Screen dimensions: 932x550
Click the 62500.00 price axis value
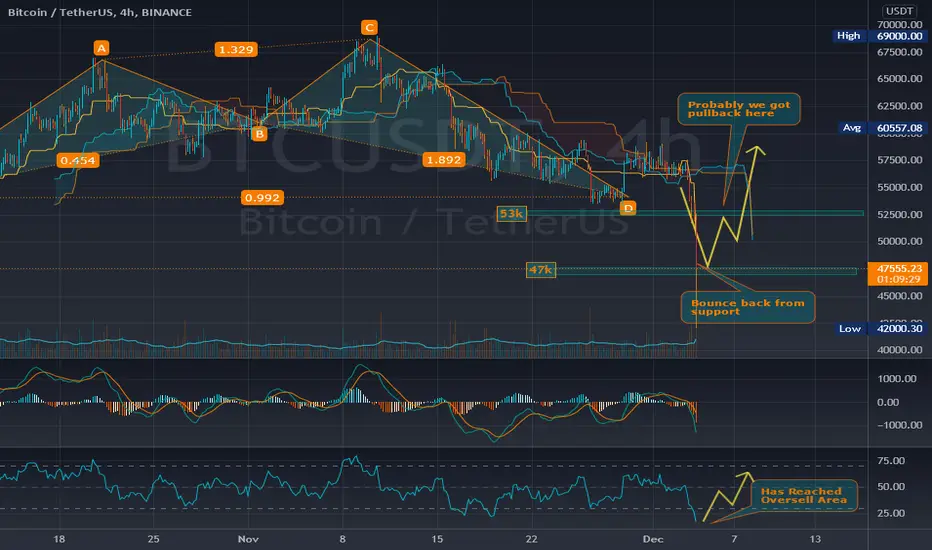point(899,106)
